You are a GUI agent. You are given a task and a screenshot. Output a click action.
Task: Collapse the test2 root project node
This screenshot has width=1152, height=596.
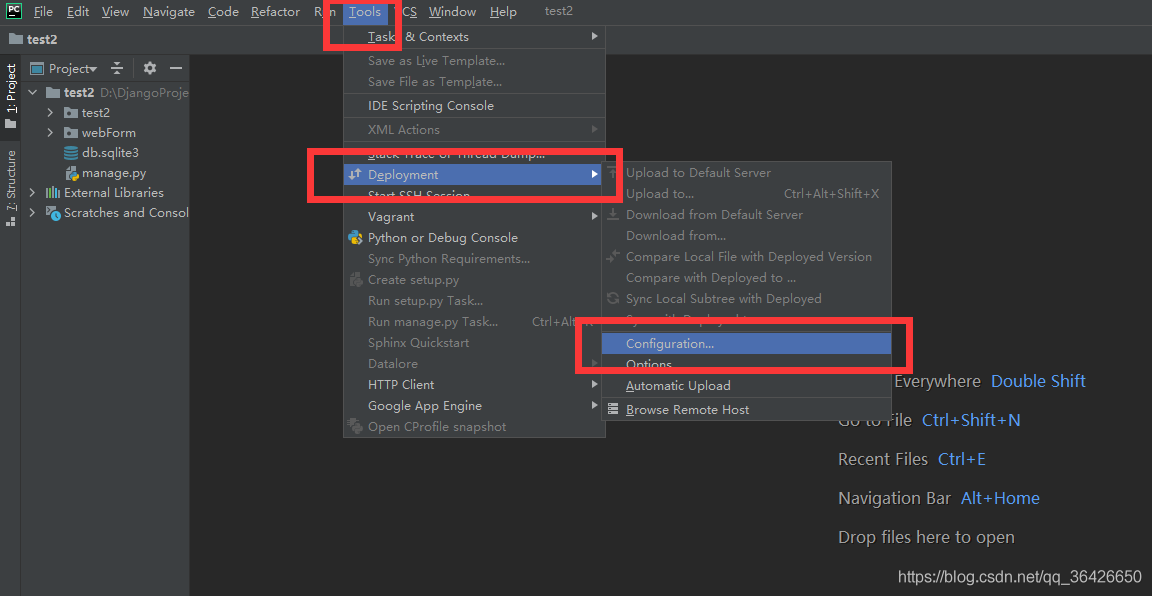[32, 93]
